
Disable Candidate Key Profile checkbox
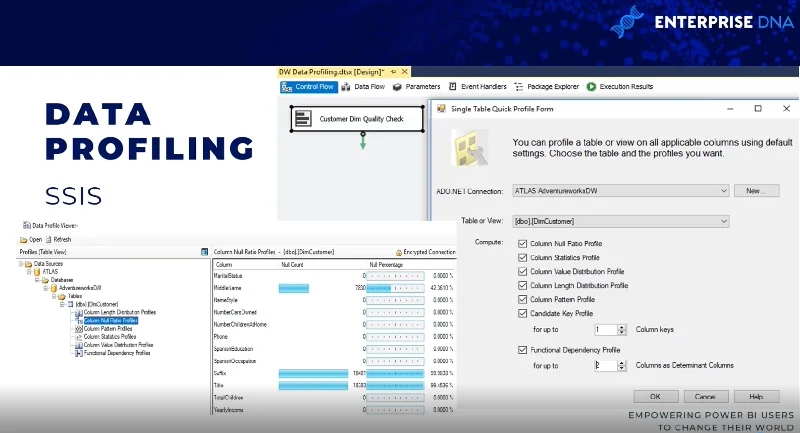(x=522, y=313)
